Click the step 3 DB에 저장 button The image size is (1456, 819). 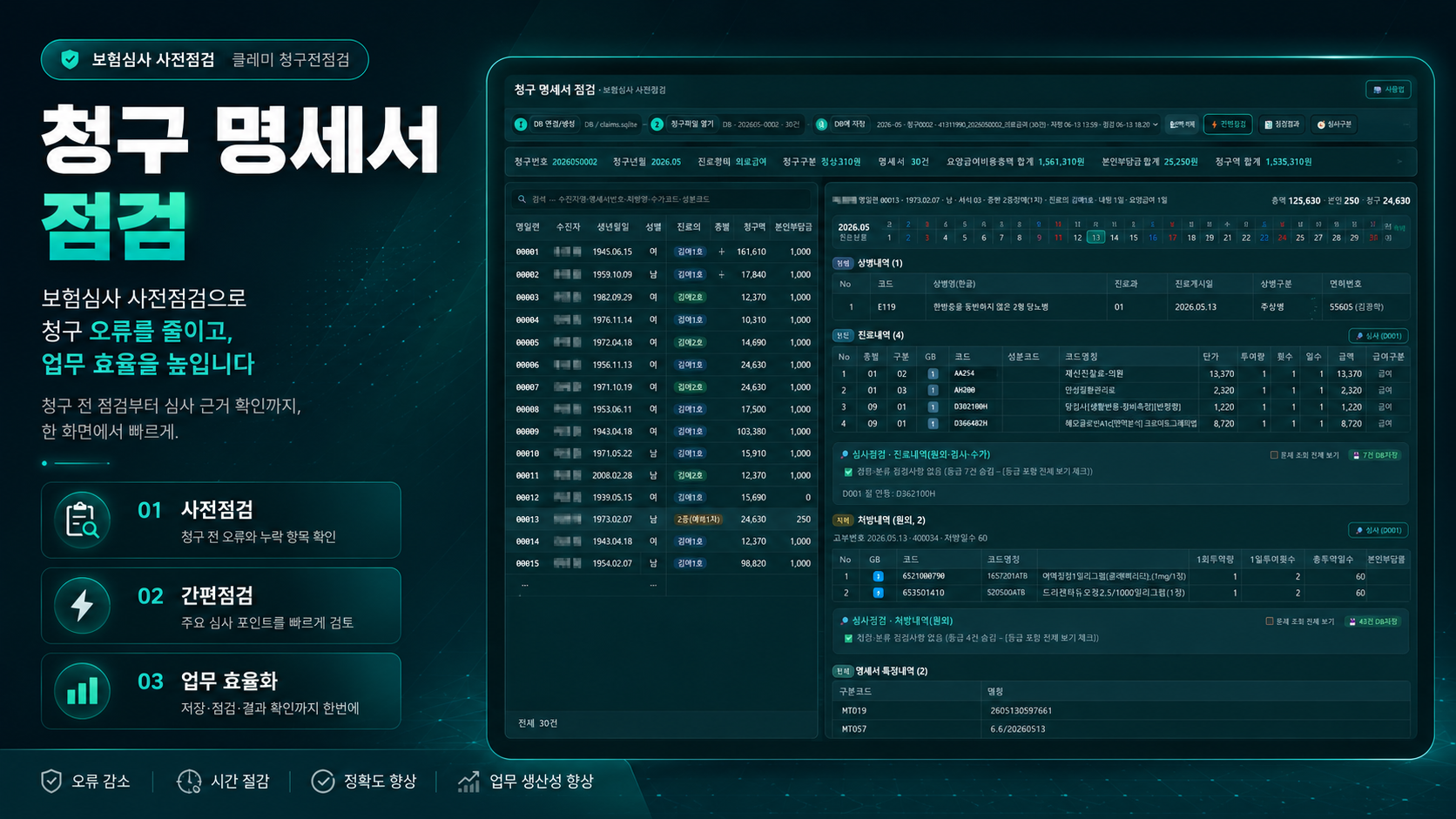coord(841,124)
